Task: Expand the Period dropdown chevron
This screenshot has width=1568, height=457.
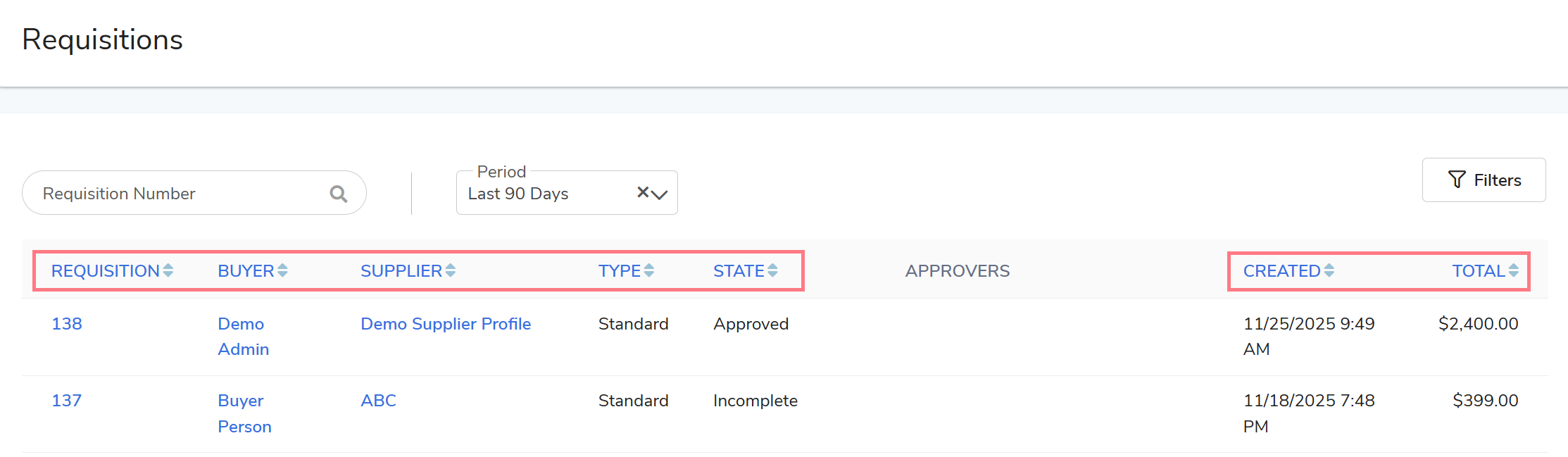Action: tap(660, 194)
